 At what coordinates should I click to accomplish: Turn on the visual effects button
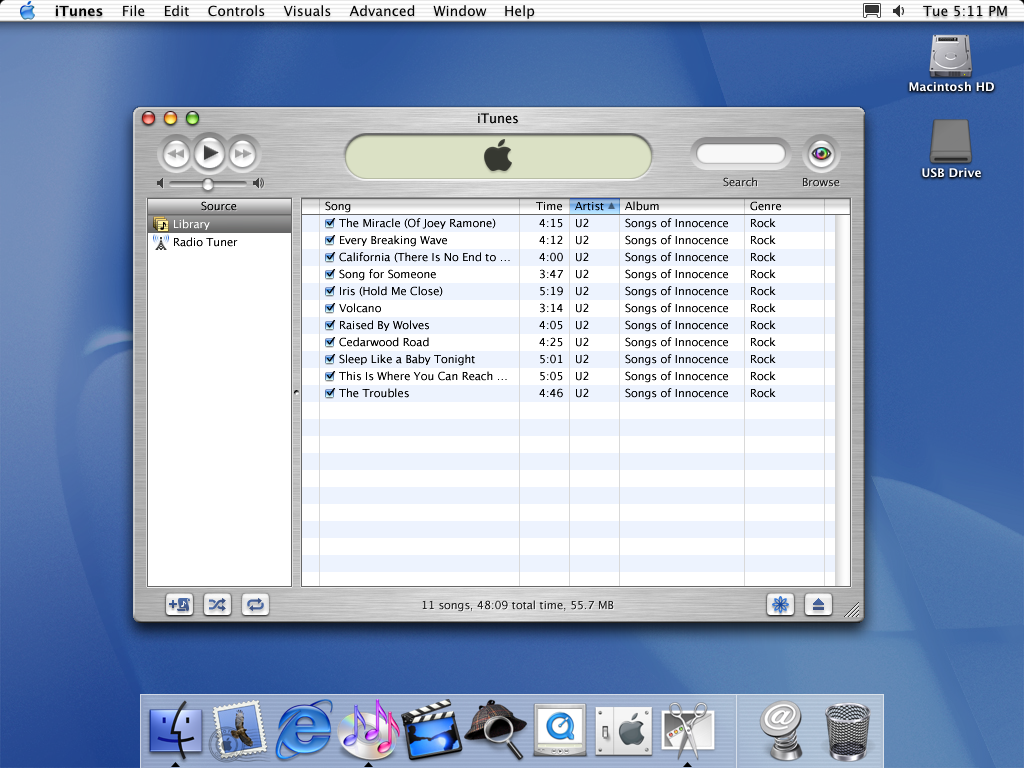pos(780,604)
